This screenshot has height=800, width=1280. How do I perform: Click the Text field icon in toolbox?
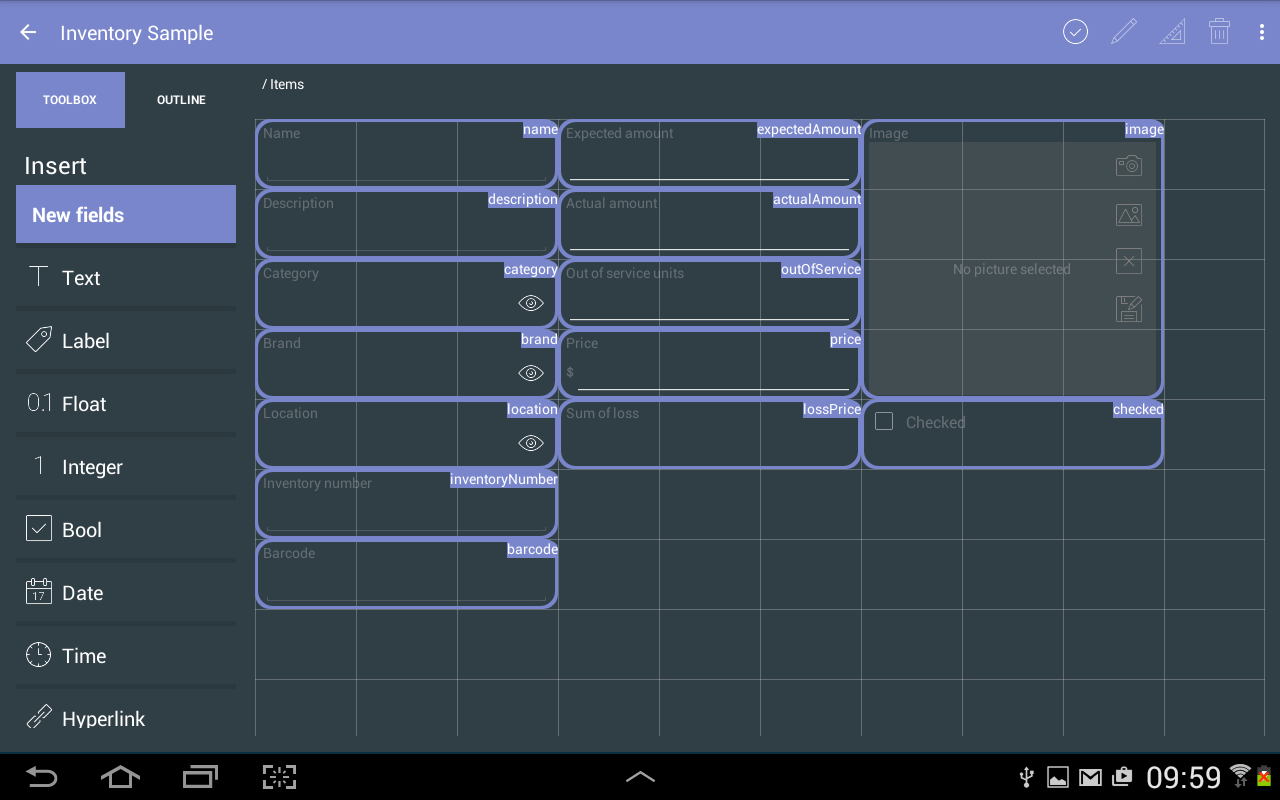pos(38,277)
